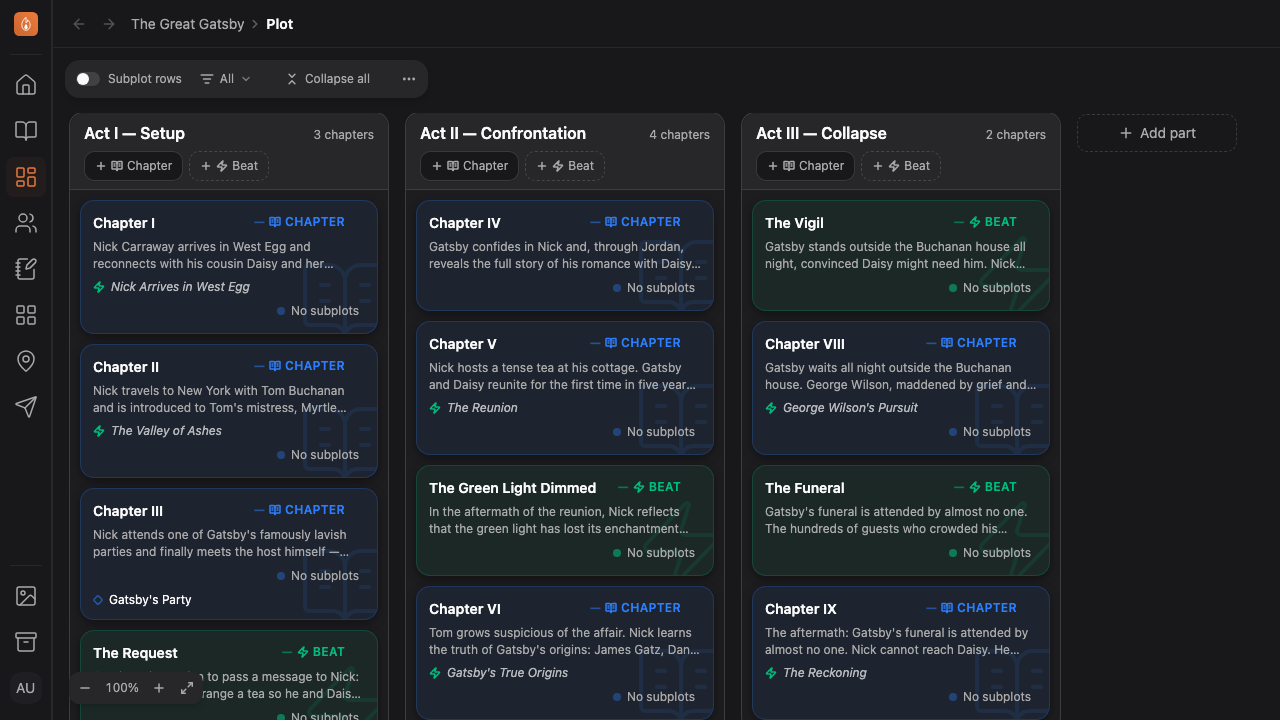
Task: Open the Gatsby's Party tag on Chapter III
Action: (x=142, y=600)
